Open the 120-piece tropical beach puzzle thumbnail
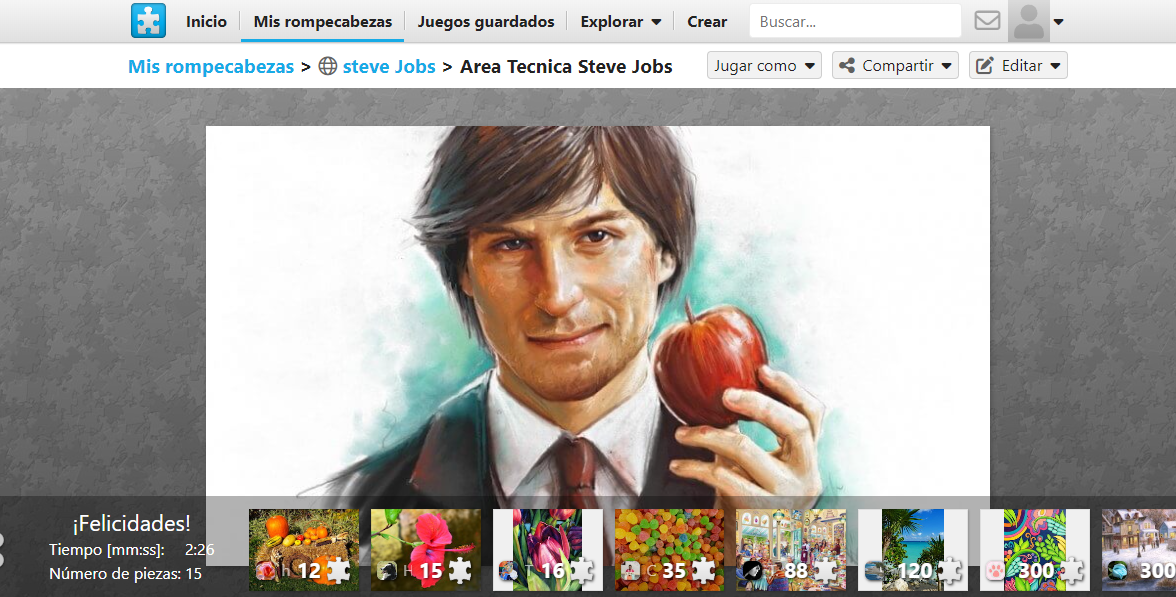This screenshot has height=597, width=1176. click(x=914, y=550)
